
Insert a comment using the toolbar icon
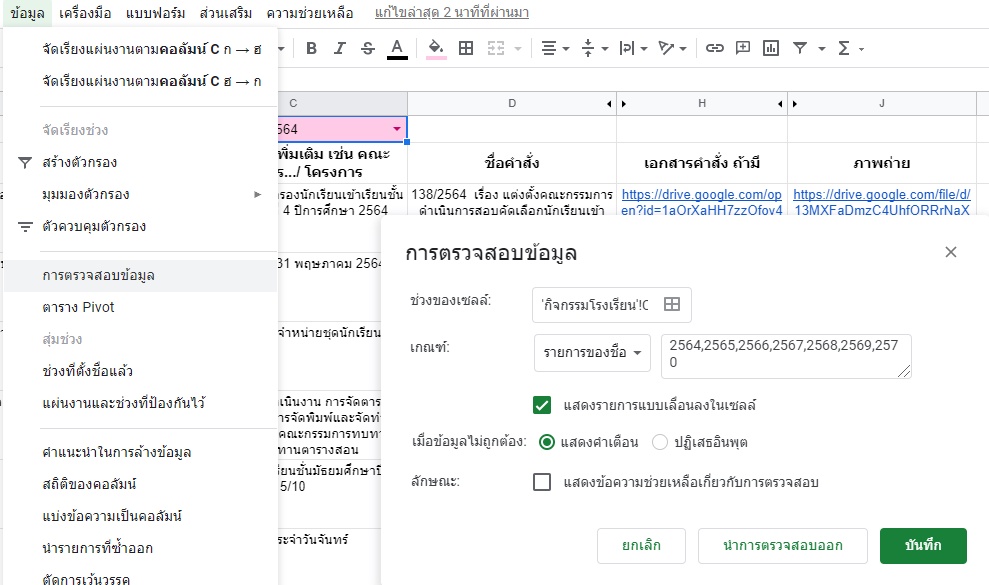click(x=742, y=48)
